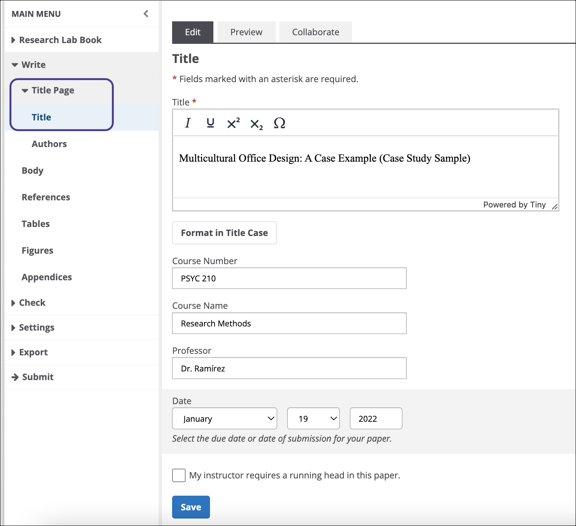Select the superscript tool
Image resolution: width=576 pixels, height=526 pixels.
coord(233,123)
